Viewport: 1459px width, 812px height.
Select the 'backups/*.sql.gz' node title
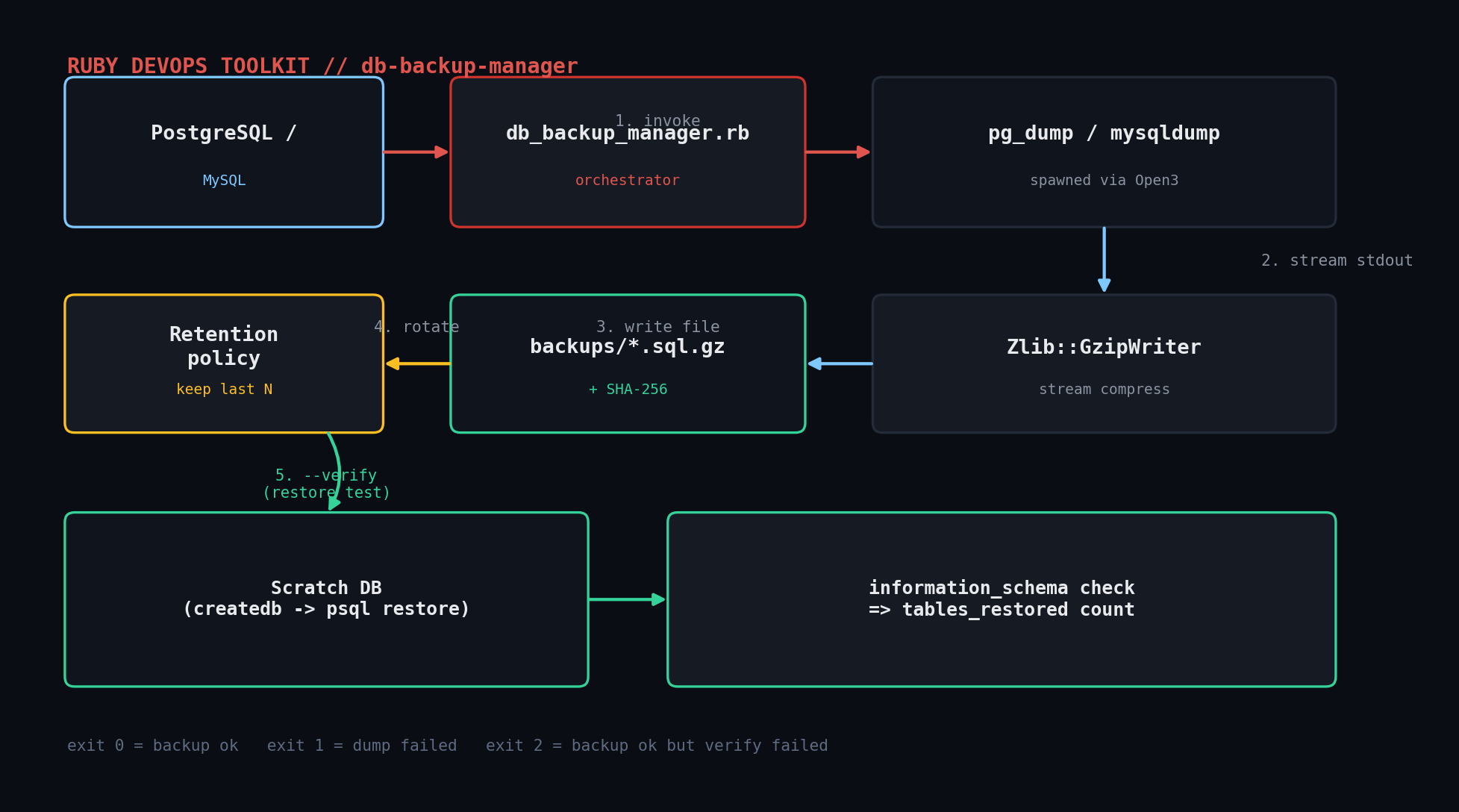pos(628,347)
